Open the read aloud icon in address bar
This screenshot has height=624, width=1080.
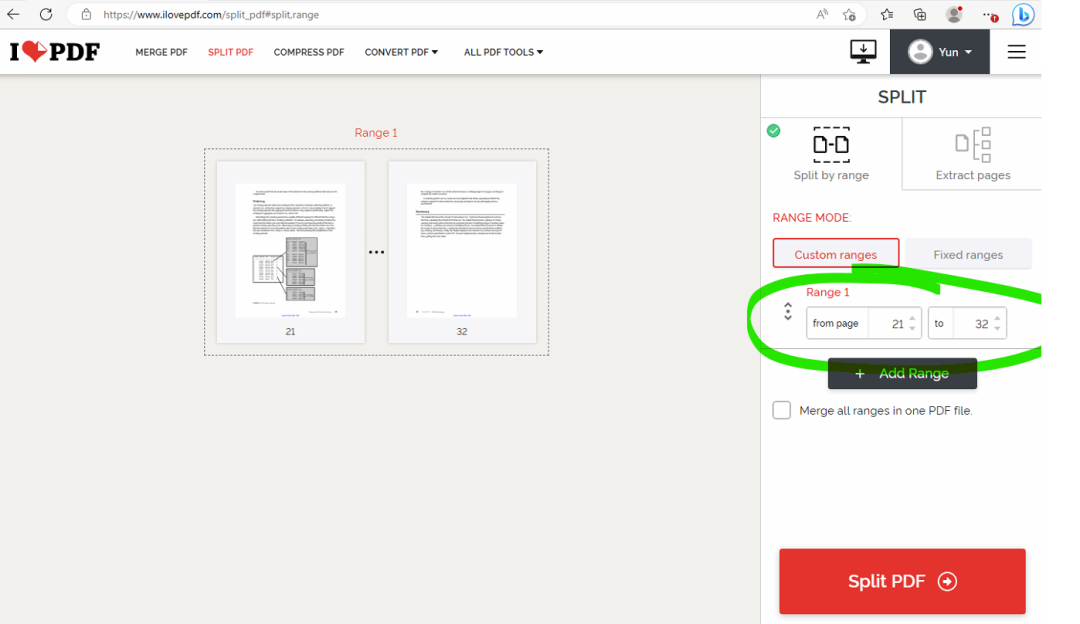pos(822,14)
